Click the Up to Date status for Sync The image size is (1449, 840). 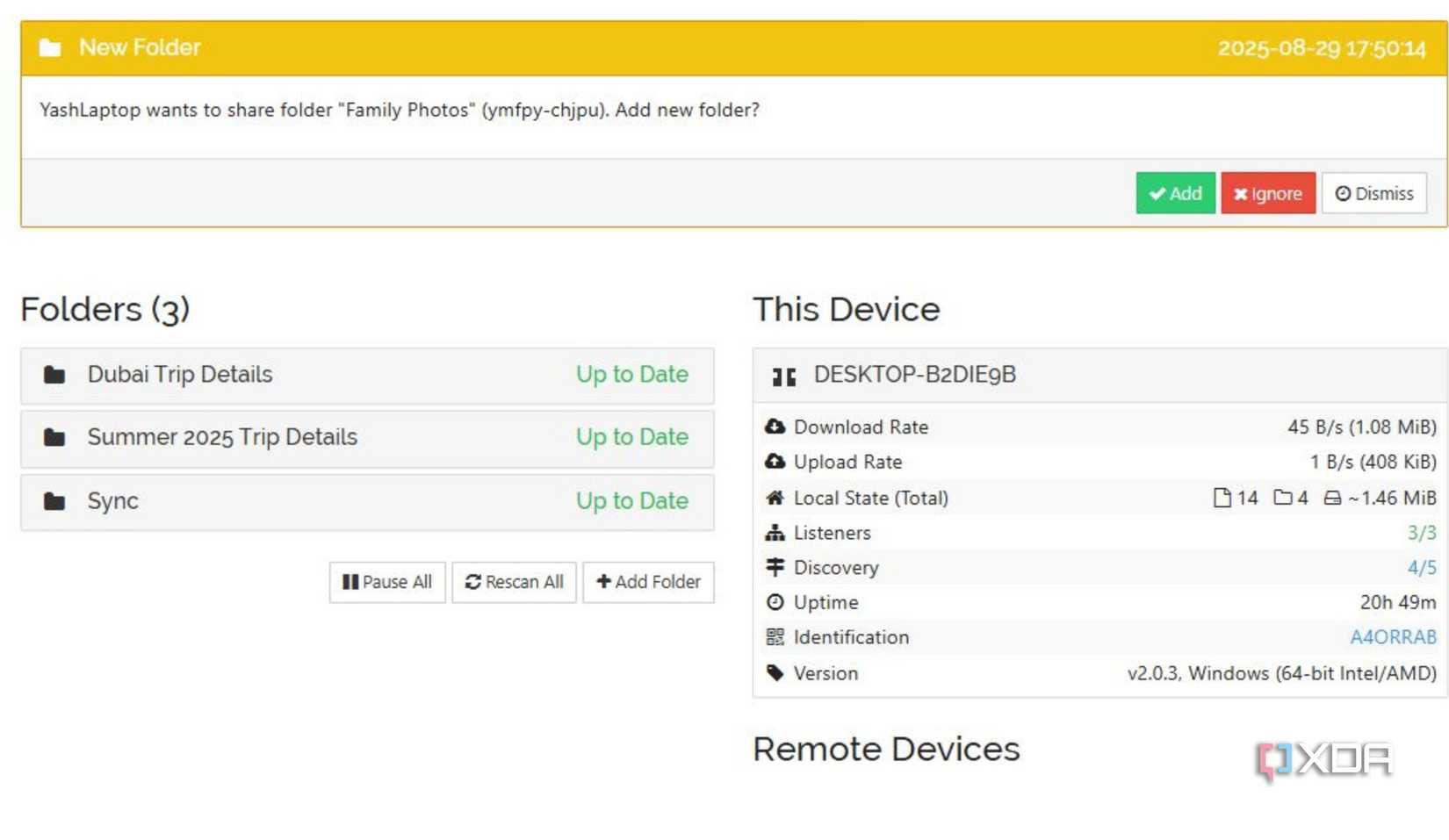(x=631, y=501)
